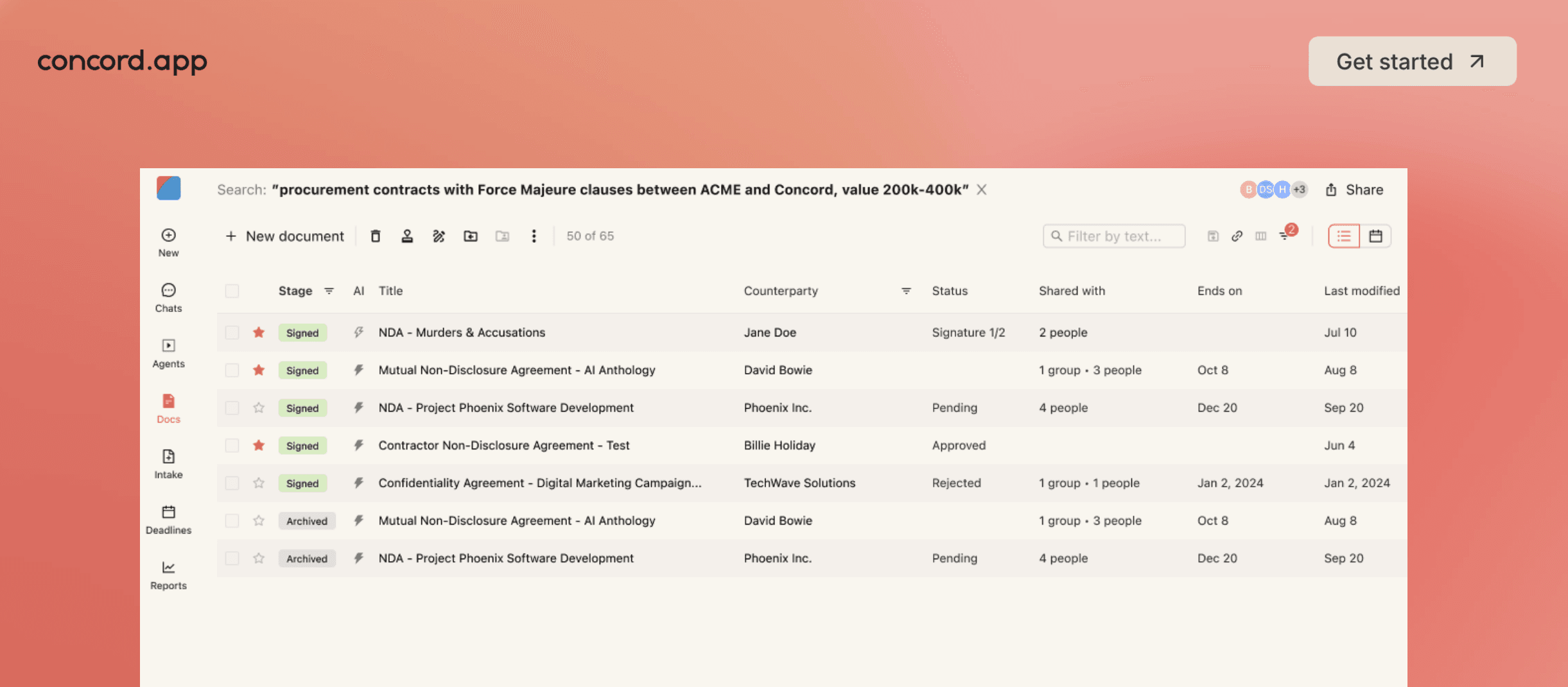The image size is (1568, 687).
Task: Click Signature 1/2 status
Action: 968,333
